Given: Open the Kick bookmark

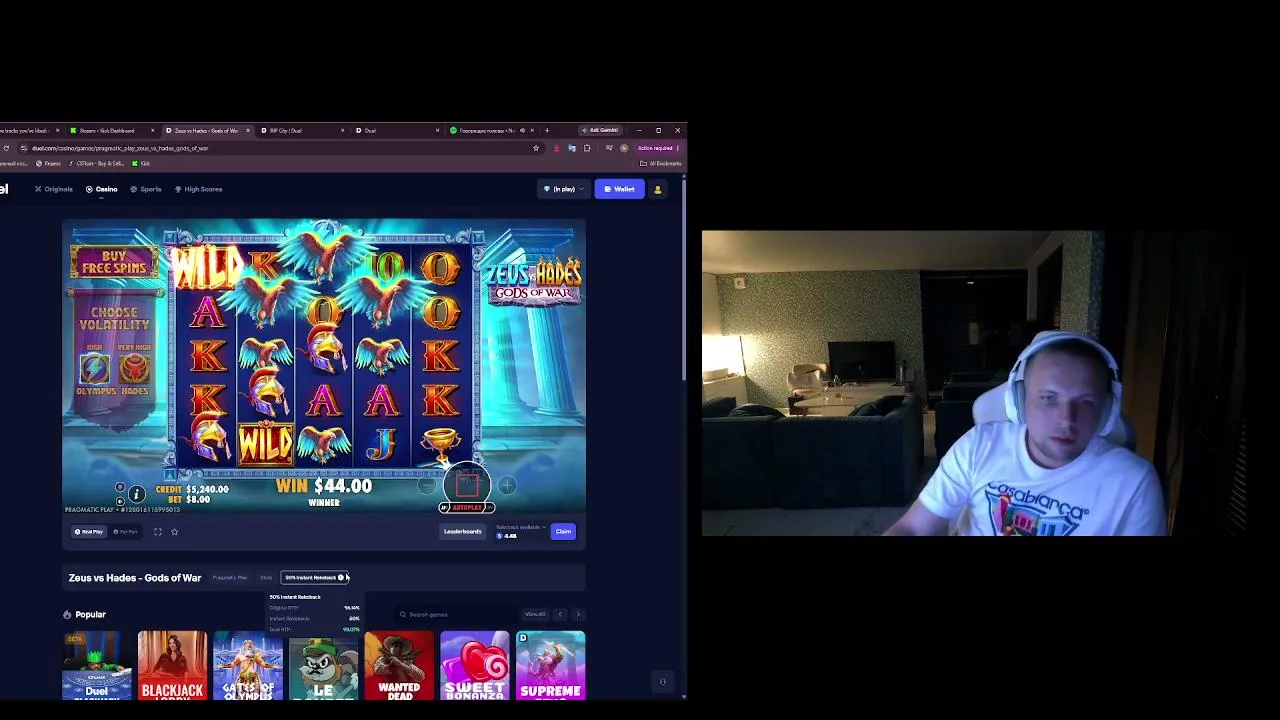Looking at the screenshot, I should click(141, 163).
